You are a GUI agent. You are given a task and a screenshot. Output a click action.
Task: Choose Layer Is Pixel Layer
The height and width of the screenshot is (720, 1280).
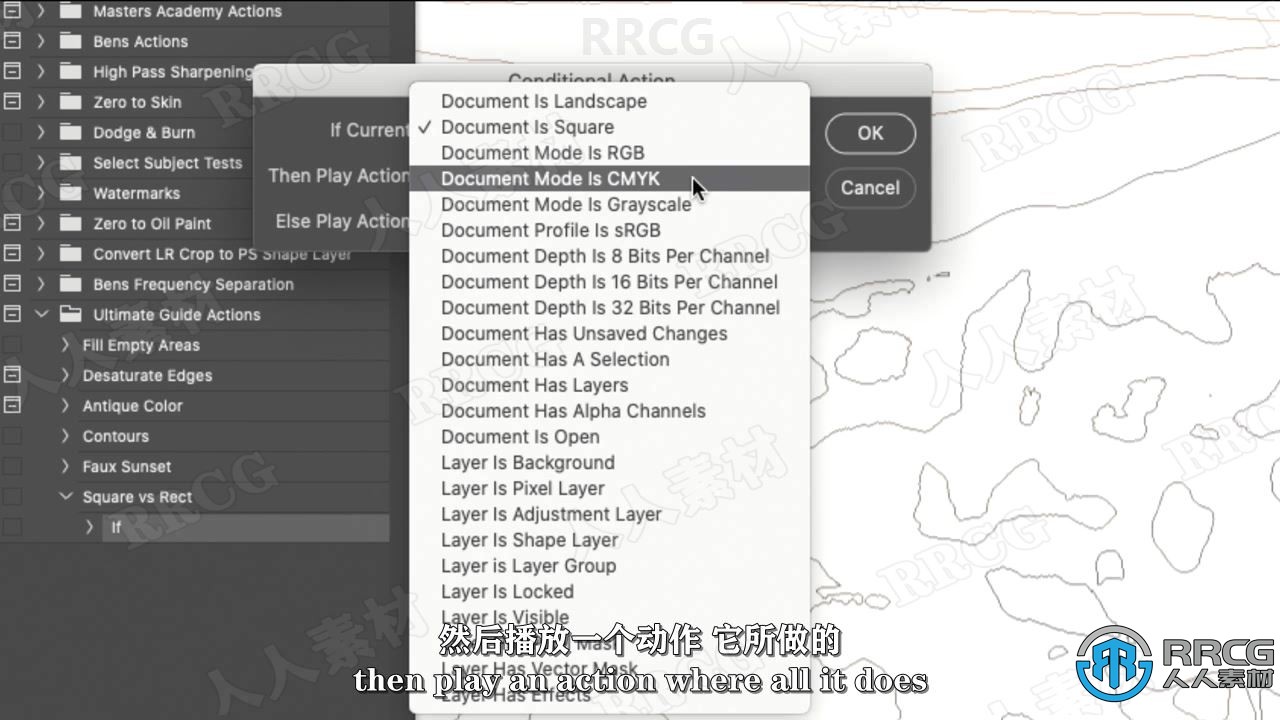coord(609,489)
